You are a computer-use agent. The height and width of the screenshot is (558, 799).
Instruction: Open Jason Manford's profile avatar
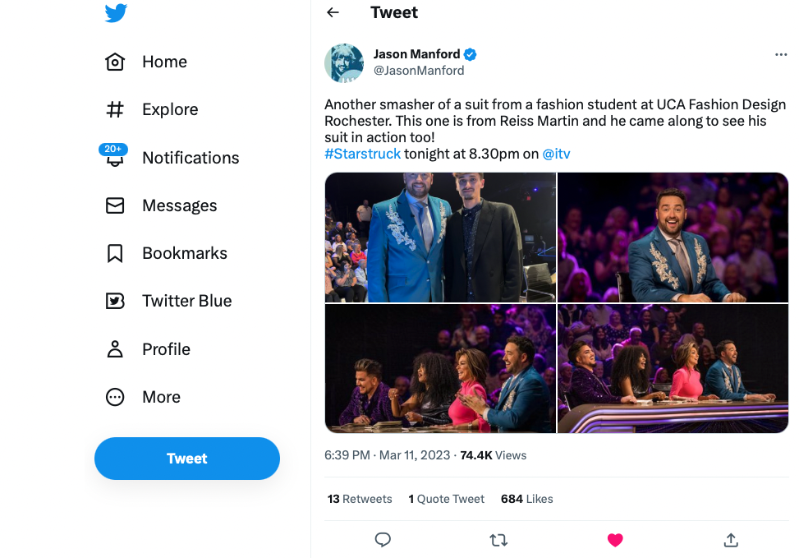(344, 63)
